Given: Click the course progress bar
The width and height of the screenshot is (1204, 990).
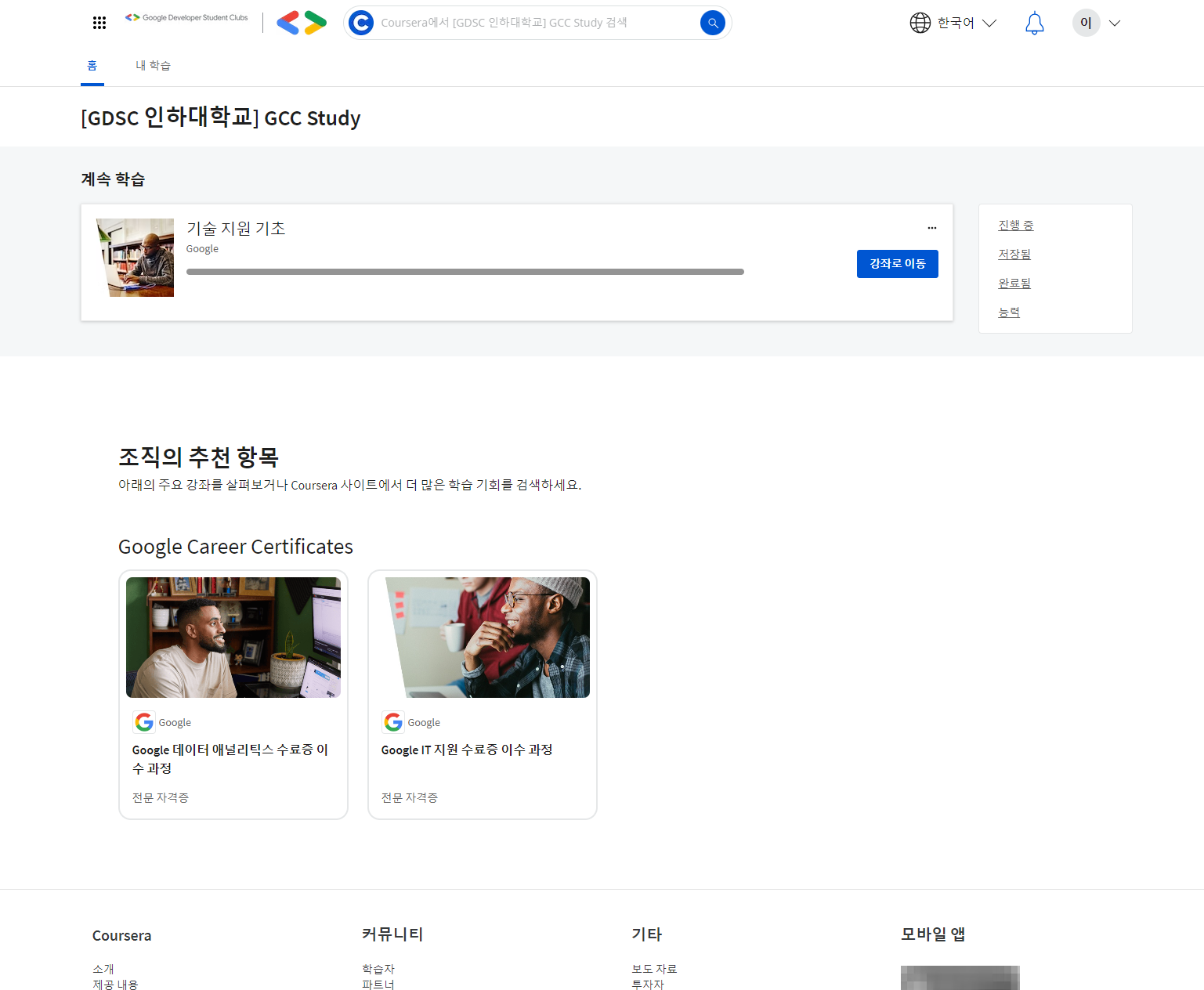Looking at the screenshot, I should 465,272.
